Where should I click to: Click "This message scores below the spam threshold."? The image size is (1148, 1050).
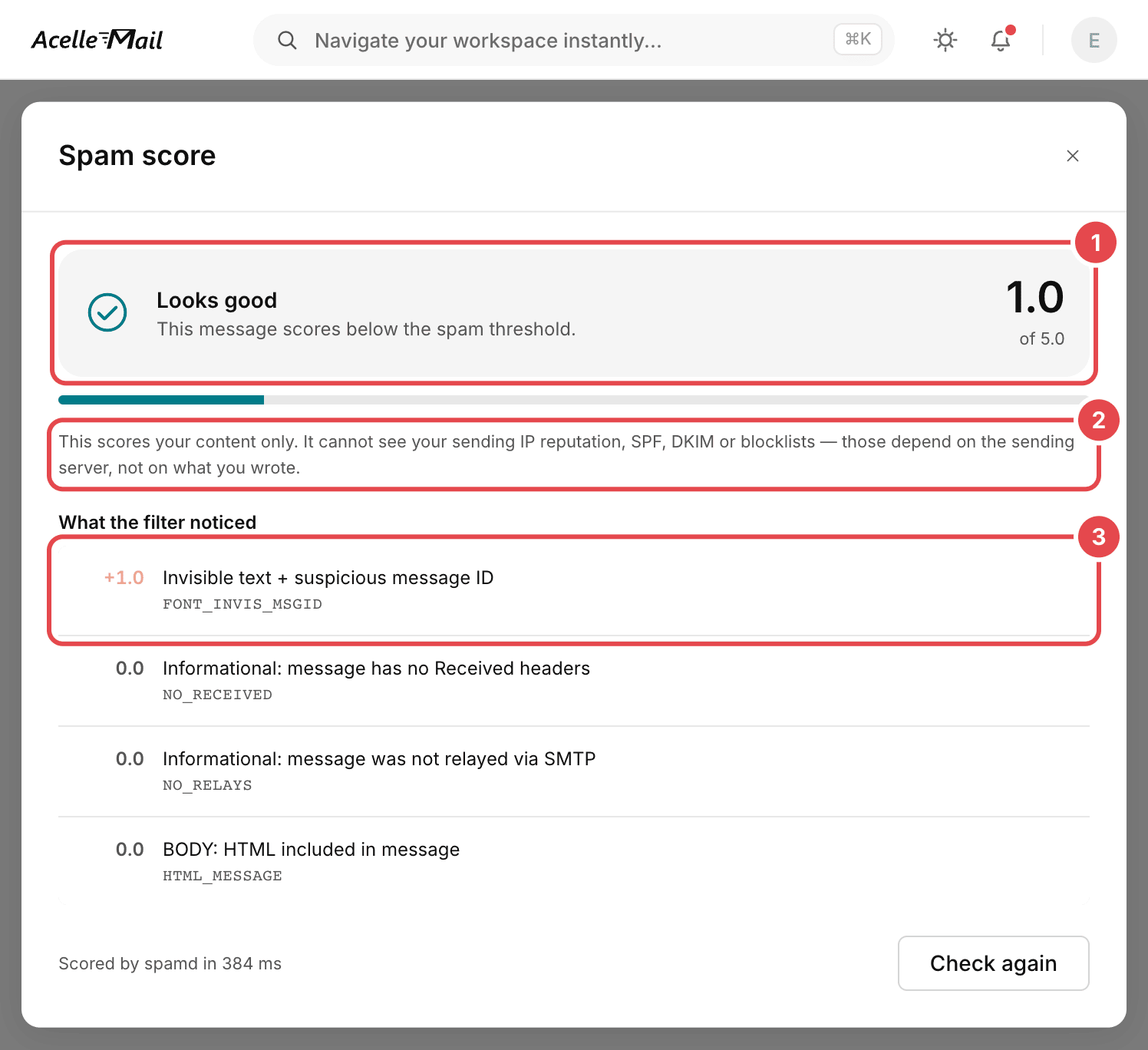click(x=366, y=329)
